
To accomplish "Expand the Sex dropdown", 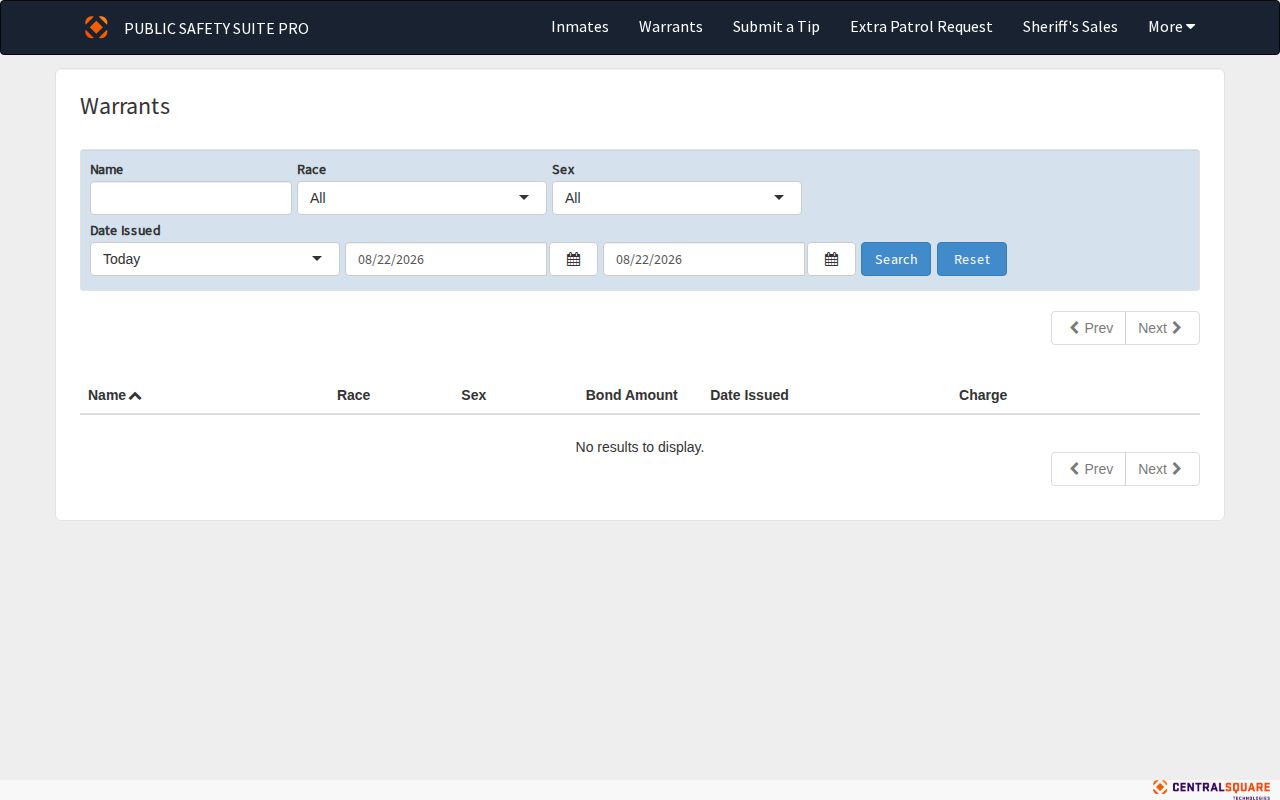I will pyautogui.click(x=677, y=198).
